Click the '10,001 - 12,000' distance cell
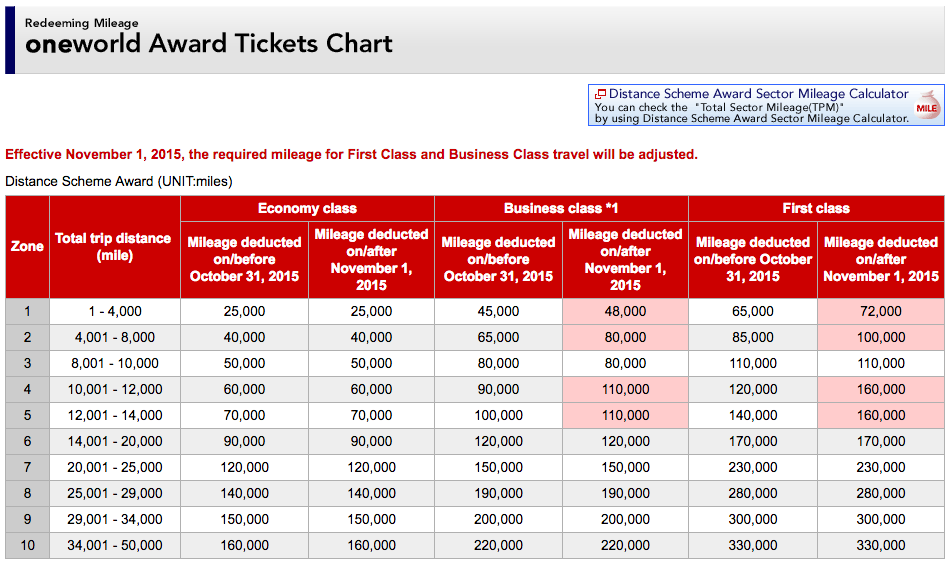Viewport: 951px width, 567px height. (x=115, y=390)
